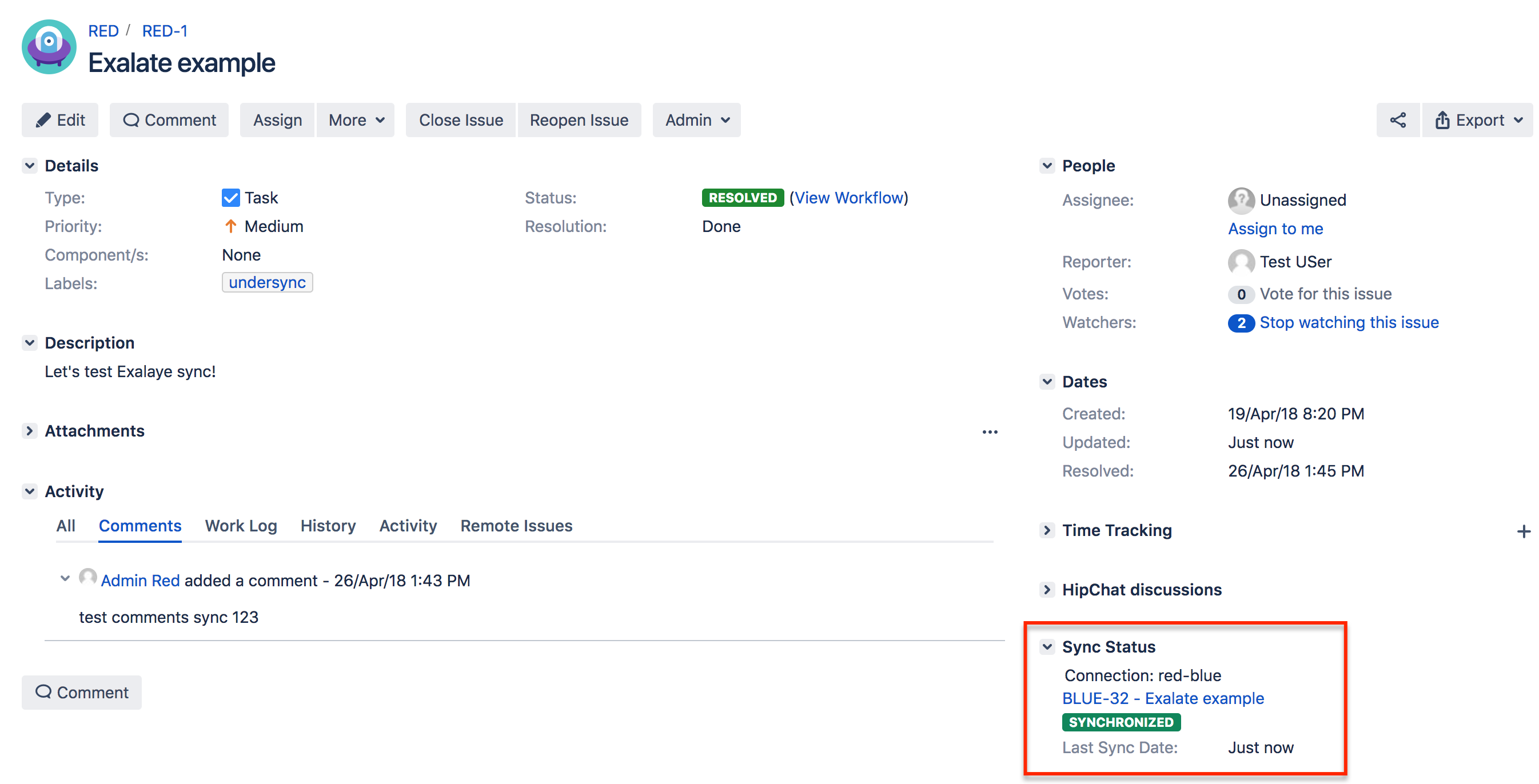Open the BLUE-32 Exalate example link
This screenshot has height=784, width=1539.
[1163, 698]
